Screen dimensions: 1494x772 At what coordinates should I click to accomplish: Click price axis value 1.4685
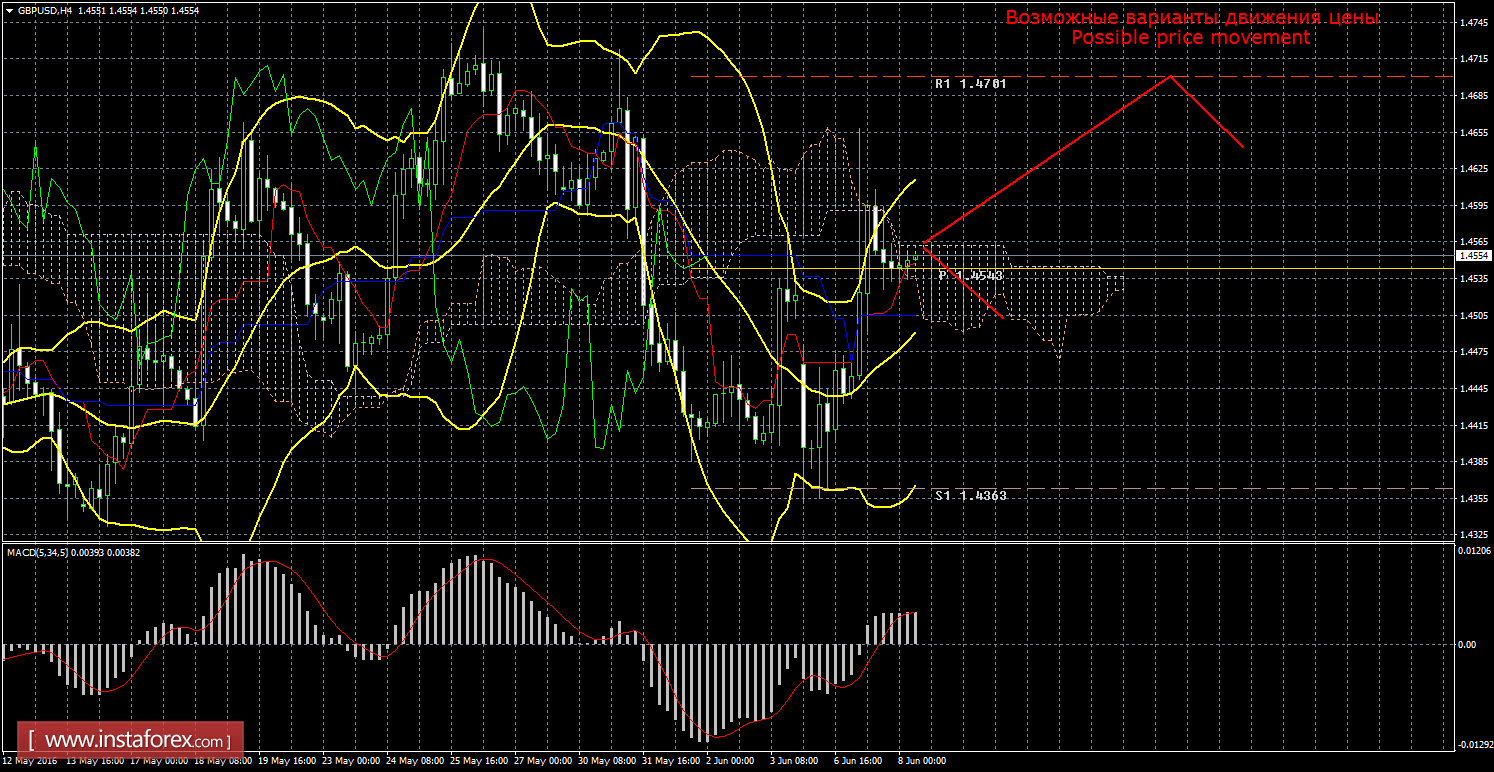click(1472, 97)
